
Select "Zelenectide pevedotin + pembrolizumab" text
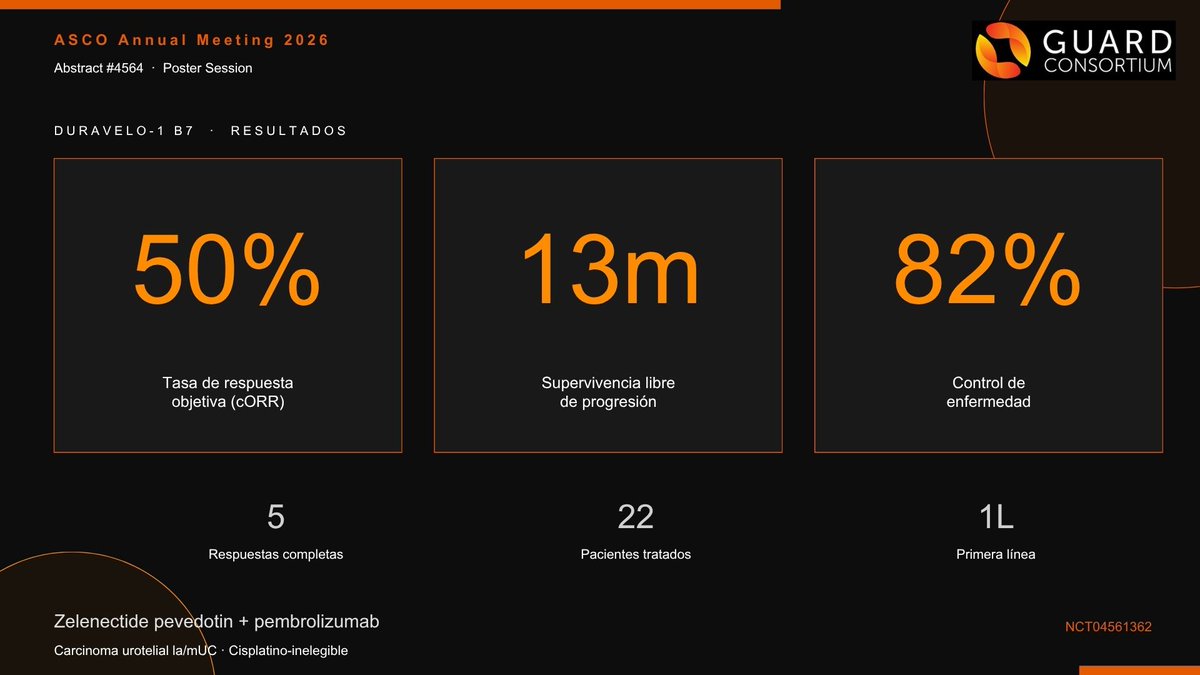pyautogui.click(x=217, y=622)
